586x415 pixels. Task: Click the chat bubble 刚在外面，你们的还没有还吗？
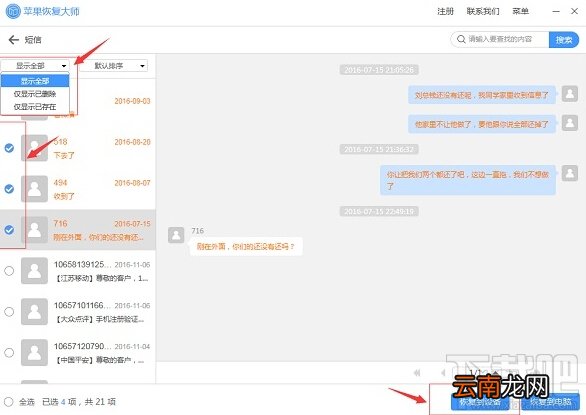(246, 246)
